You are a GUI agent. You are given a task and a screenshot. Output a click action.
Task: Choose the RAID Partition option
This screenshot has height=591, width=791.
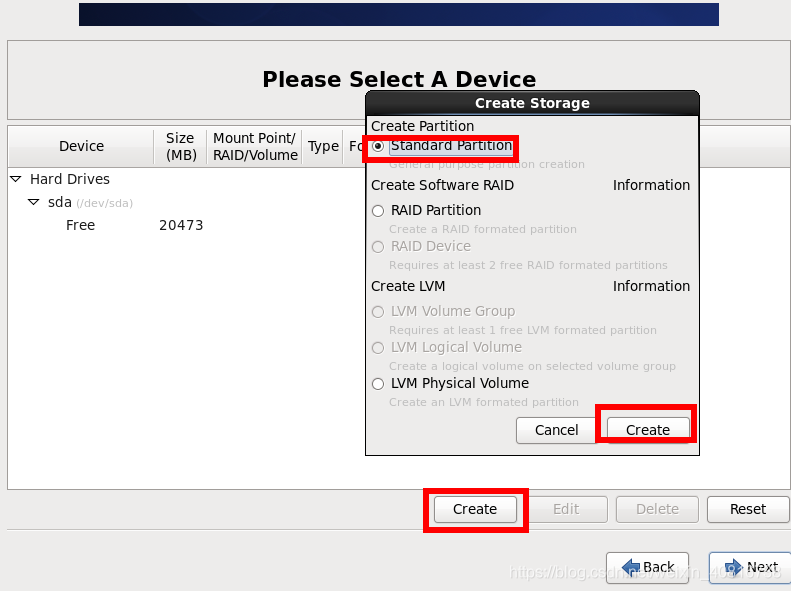click(378, 211)
